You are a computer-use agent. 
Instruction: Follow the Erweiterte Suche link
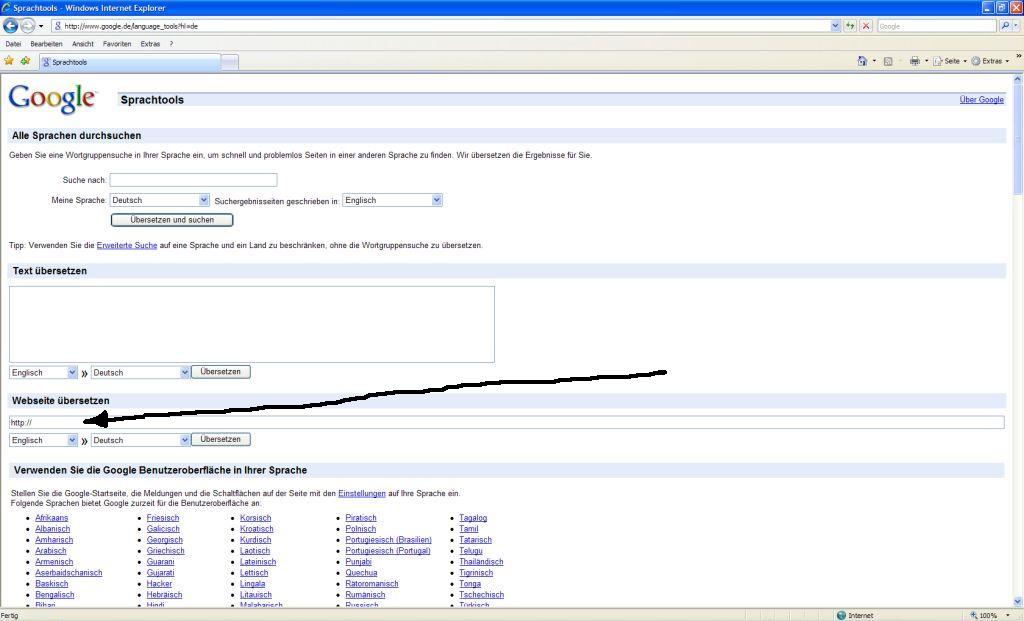(127, 246)
